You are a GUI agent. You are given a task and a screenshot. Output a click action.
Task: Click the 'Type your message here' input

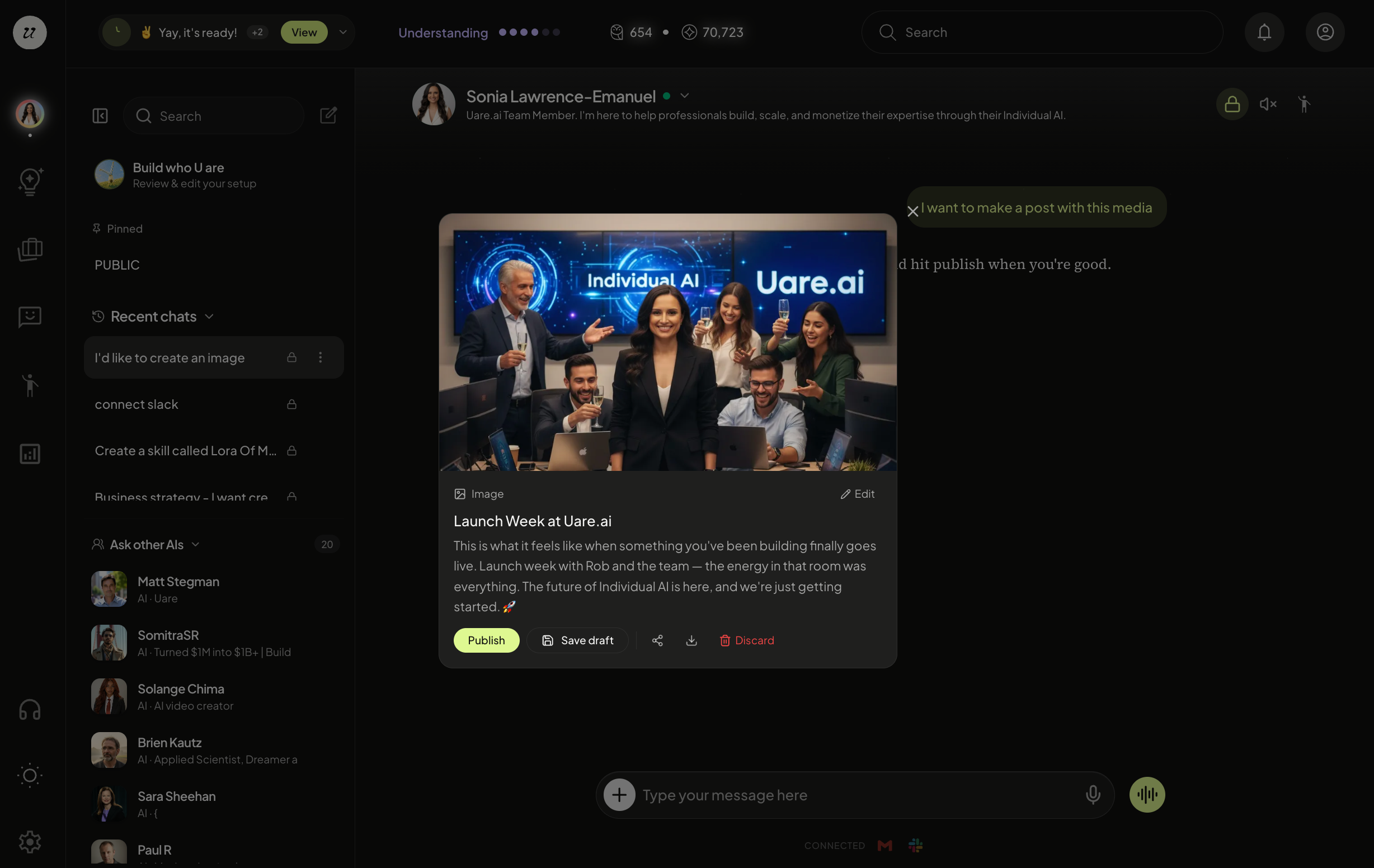coord(856,794)
